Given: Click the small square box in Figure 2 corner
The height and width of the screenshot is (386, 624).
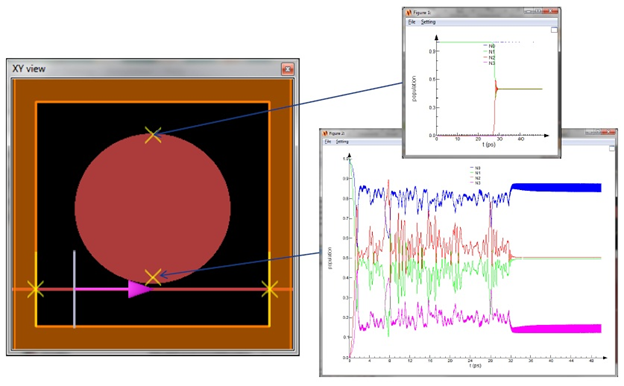Looking at the screenshot, I should coord(612,148).
